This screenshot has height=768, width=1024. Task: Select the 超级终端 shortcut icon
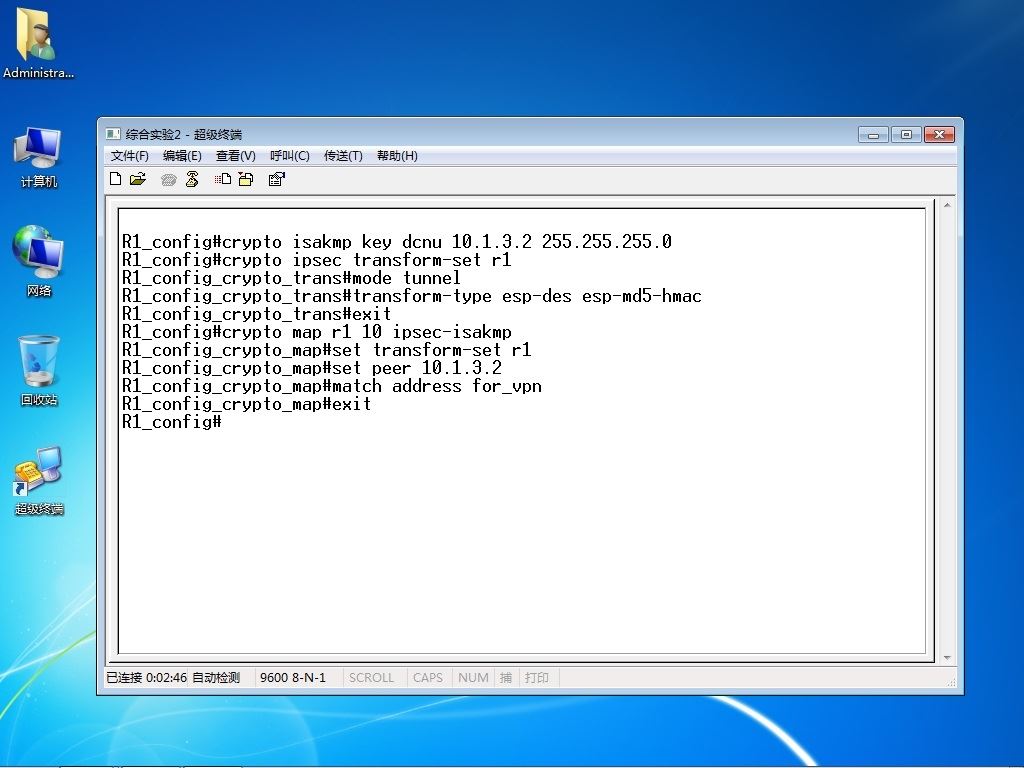pos(39,481)
